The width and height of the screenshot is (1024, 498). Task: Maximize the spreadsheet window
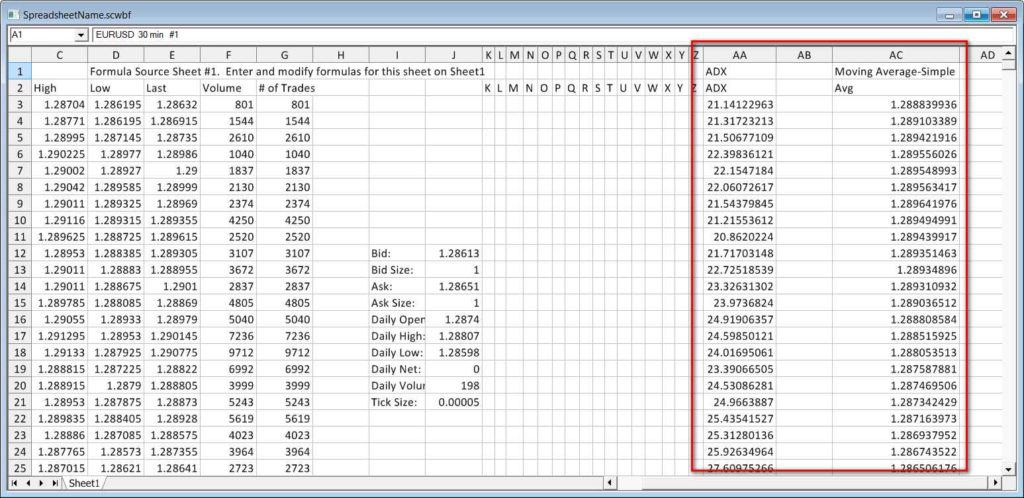click(x=976, y=14)
